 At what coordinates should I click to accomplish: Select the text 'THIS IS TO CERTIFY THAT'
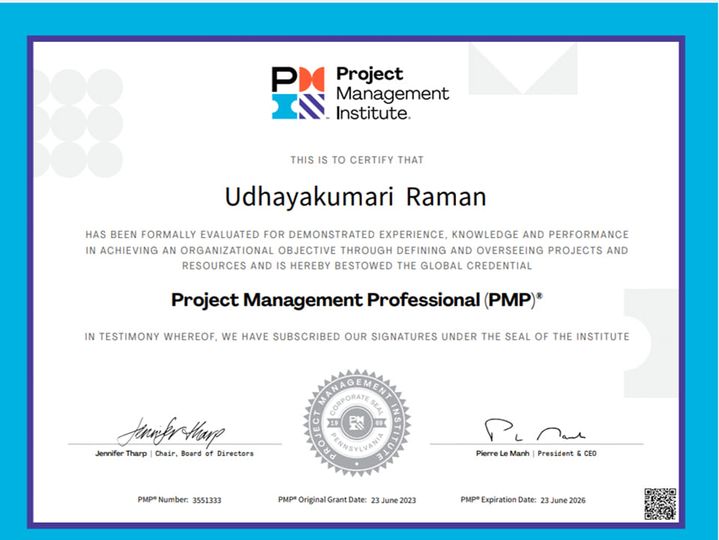[357, 160]
